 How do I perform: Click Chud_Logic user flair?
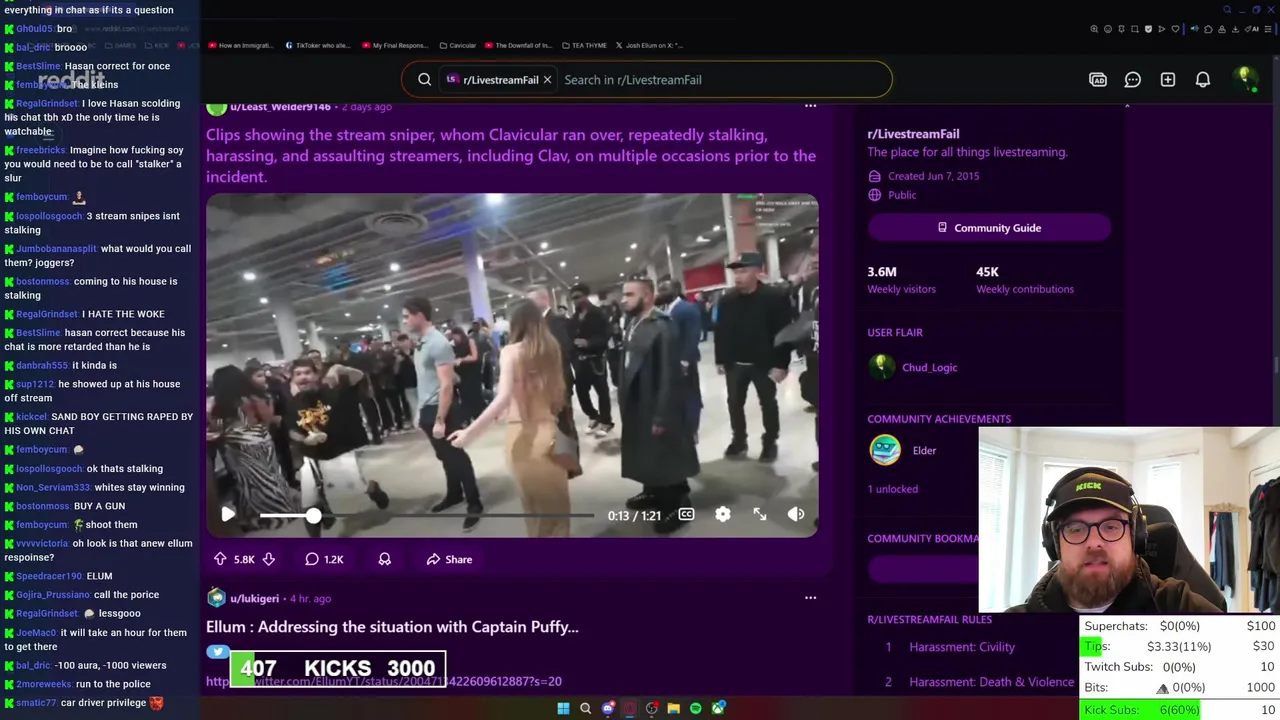click(x=929, y=367)
